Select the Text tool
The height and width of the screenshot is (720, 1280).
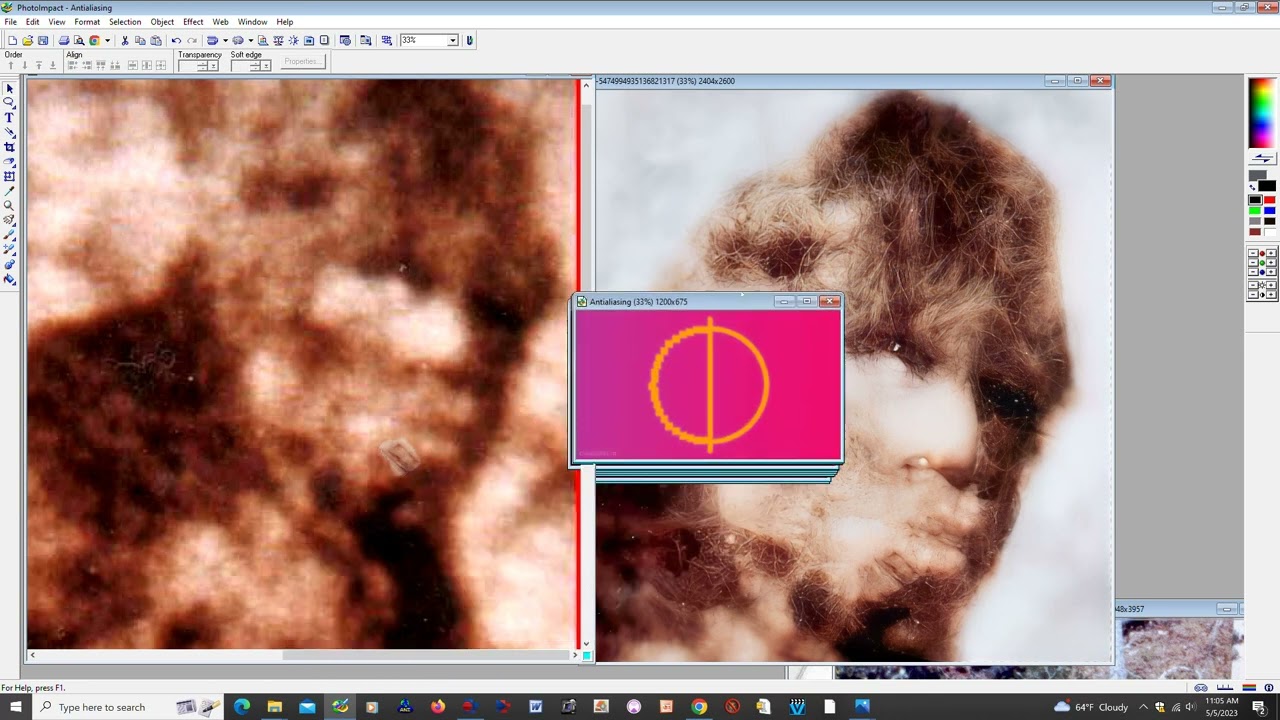pos(10,117)
